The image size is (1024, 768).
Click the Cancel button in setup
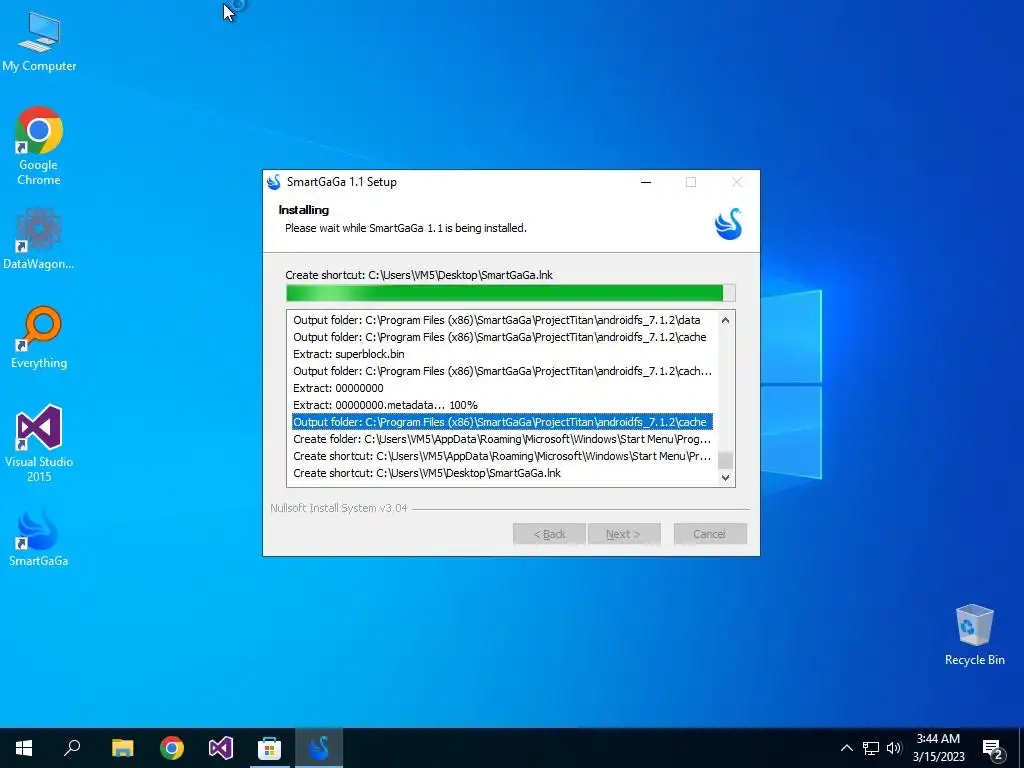[710, 534]
